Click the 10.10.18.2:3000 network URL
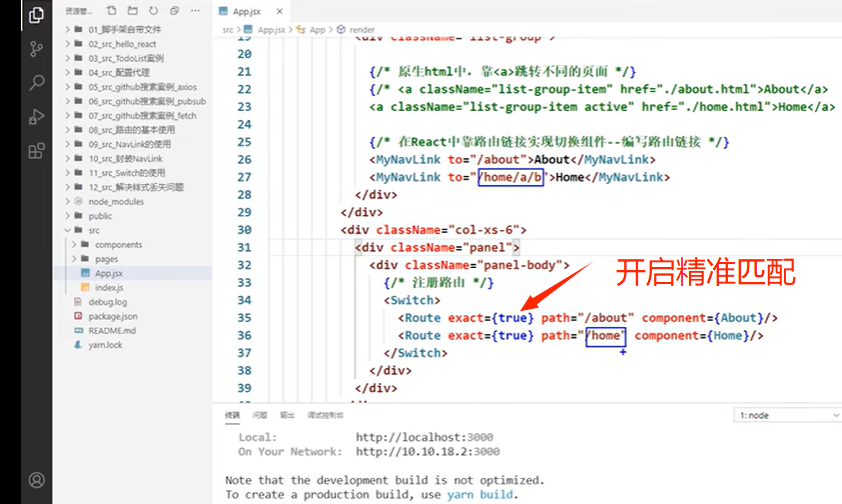Image resolution: width=842 pixels, height=504 pixels. tap(427, 451)
